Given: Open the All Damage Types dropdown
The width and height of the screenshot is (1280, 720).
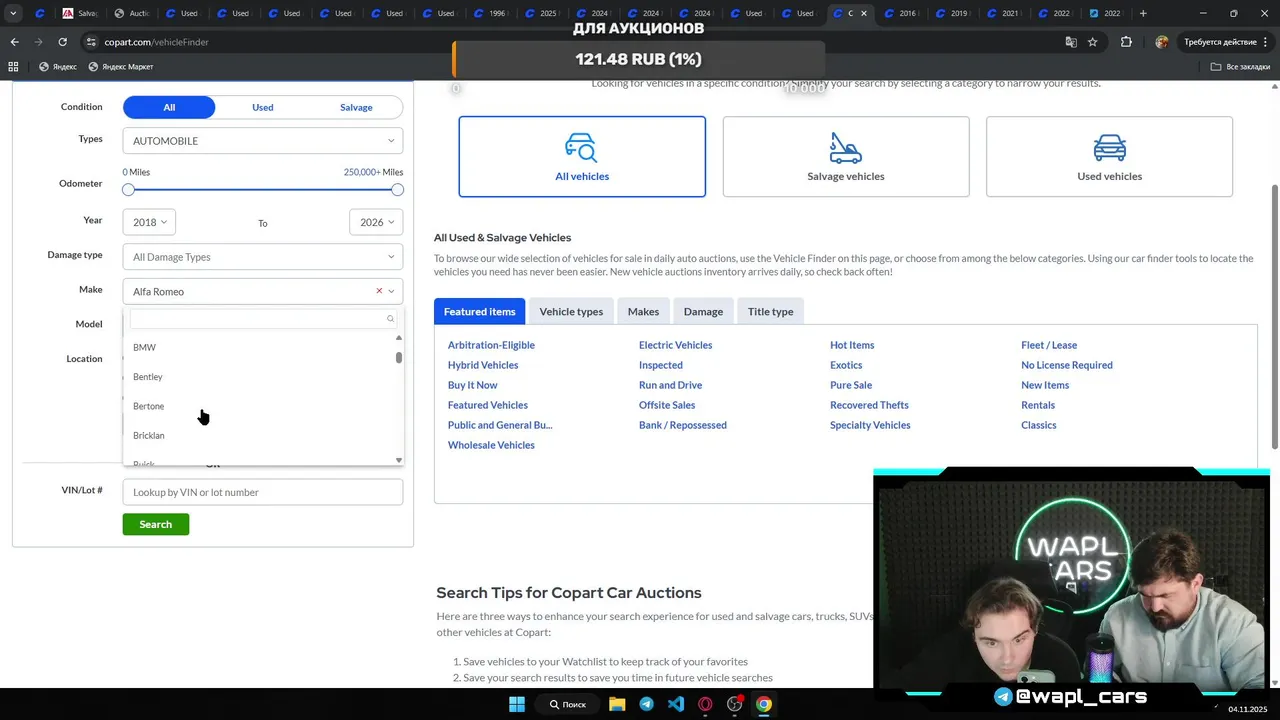Looking at the screenshot, I should (263, 257).
